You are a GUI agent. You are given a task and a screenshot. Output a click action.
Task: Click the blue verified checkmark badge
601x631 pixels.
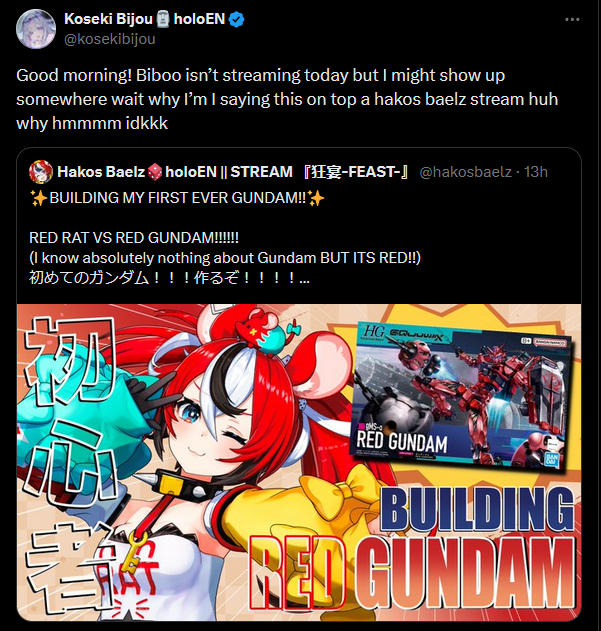pyautogui.click(x=237, y=19)
